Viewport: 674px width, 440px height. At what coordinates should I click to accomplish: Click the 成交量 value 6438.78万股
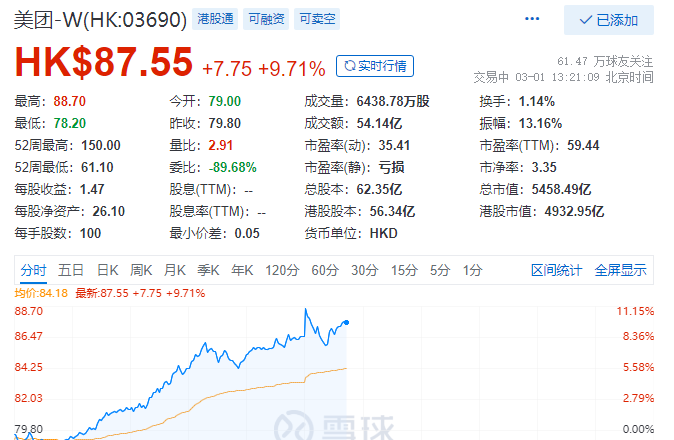393,101
